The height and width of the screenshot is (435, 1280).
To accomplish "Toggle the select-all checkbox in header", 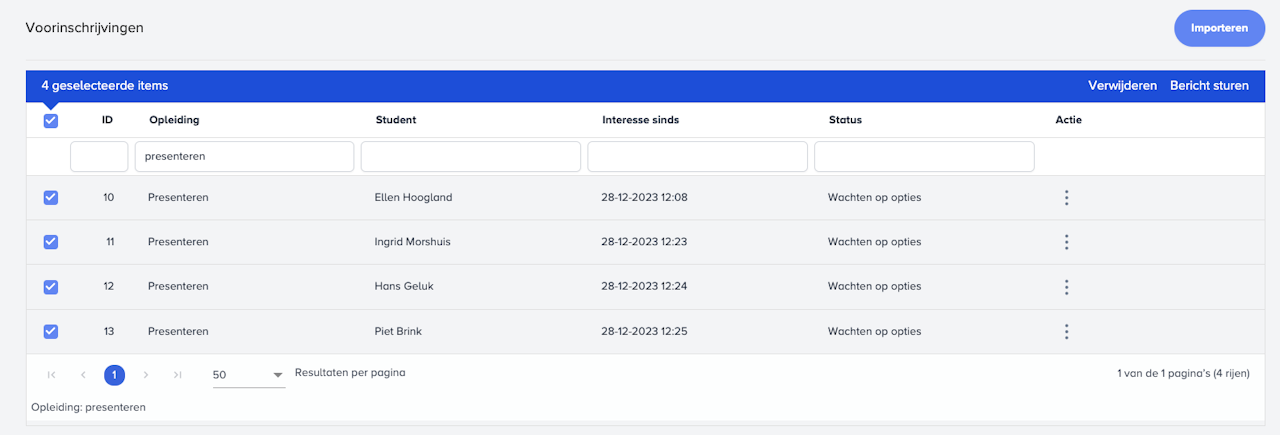I will (51, 121).
